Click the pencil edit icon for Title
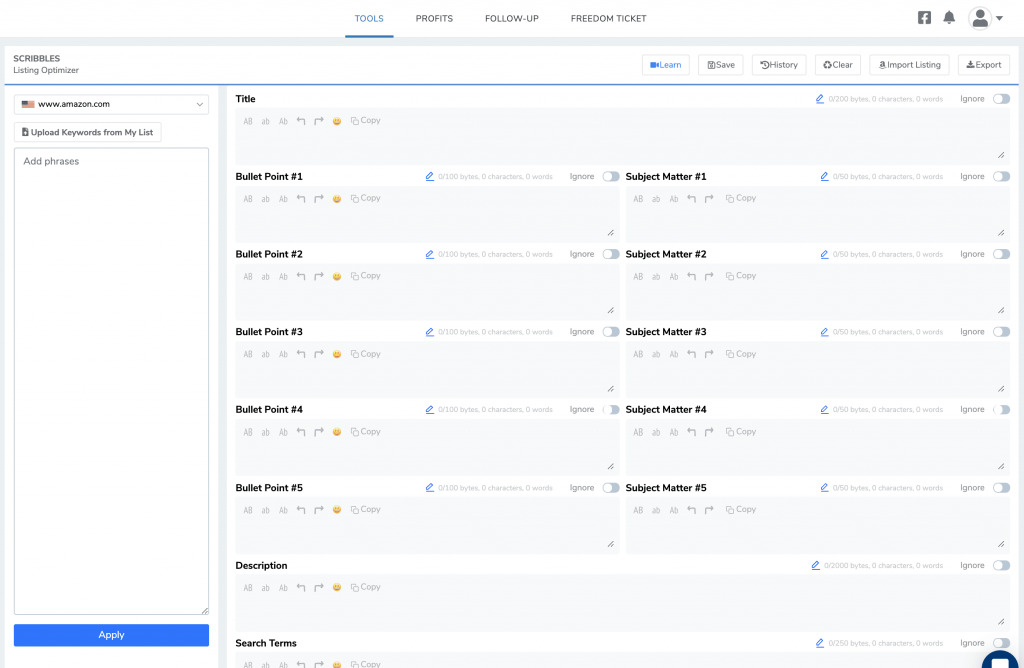The width and height of the screenshot is (1024, 668). tap(820, 99)
